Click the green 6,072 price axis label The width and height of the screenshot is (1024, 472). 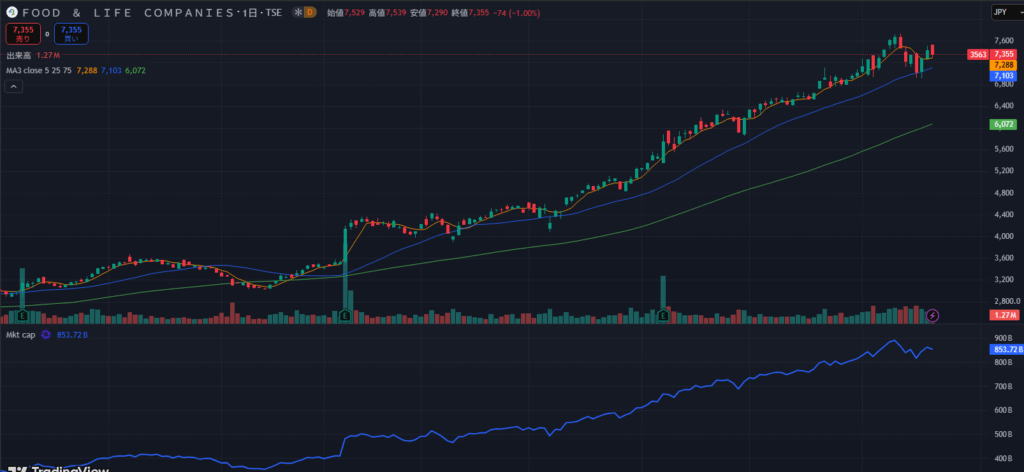click(1004, 124)
